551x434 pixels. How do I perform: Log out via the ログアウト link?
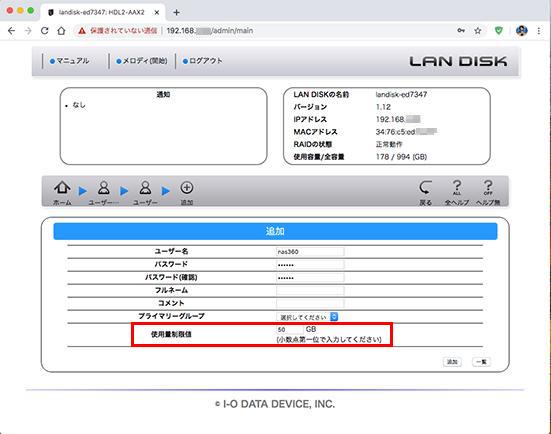tap(203, 61)
